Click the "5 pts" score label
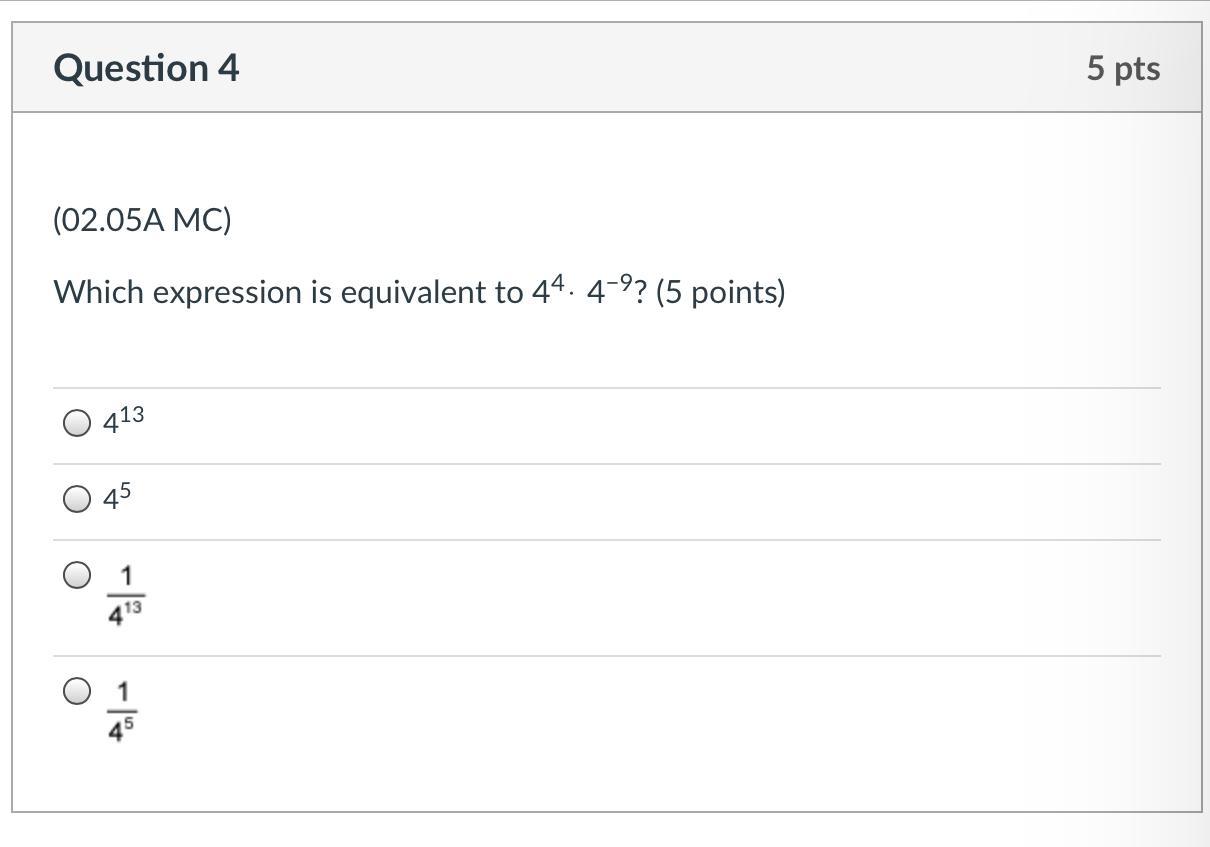 1123,68
